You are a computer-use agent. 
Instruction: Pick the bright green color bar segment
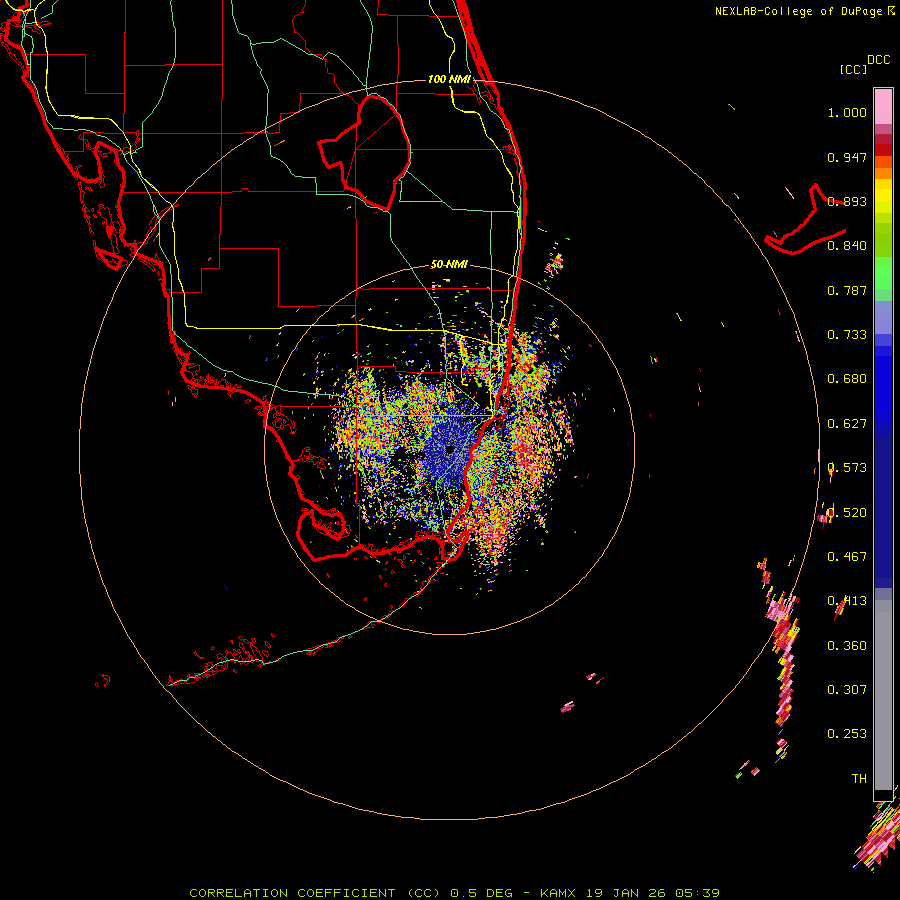[883, 273]
